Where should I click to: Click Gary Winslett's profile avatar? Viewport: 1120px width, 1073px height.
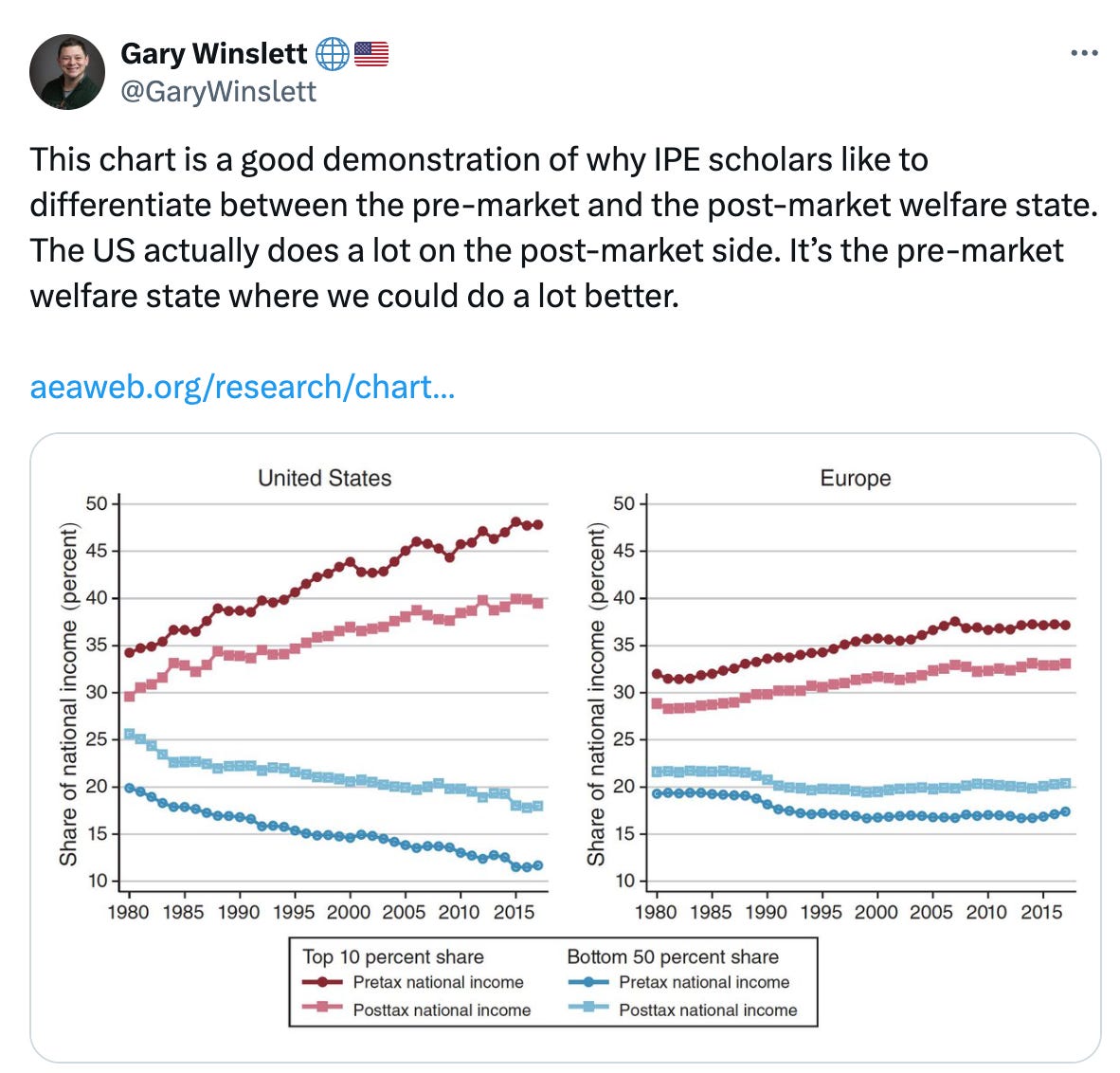66,70
